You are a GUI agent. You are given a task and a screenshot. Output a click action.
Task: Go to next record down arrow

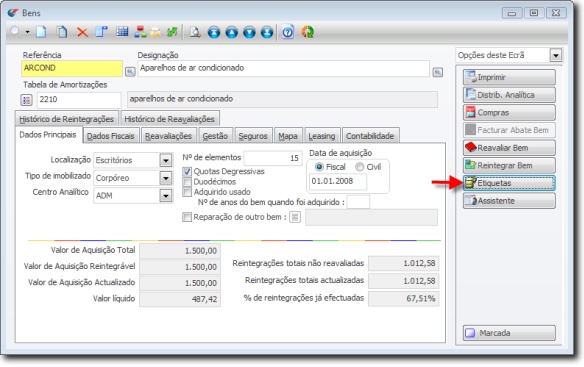[249, 32]
